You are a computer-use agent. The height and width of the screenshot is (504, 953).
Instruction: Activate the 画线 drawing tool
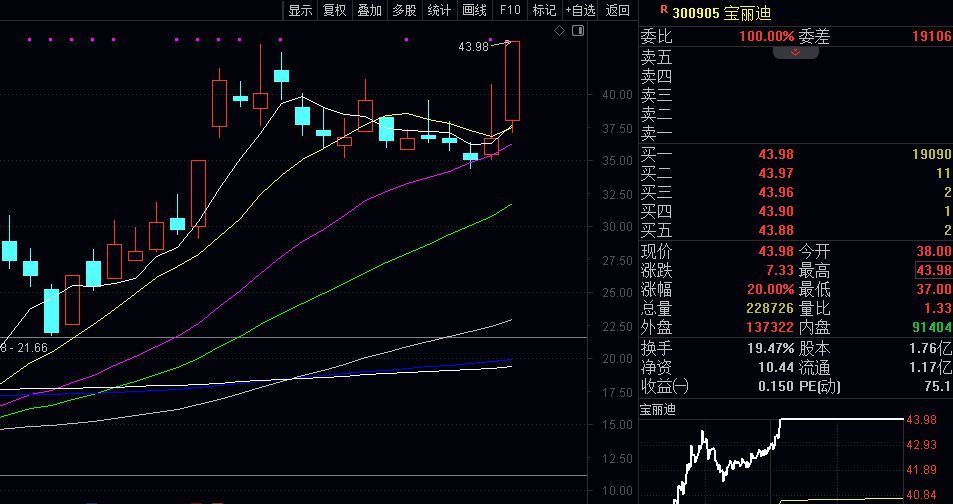coord(474,10)
